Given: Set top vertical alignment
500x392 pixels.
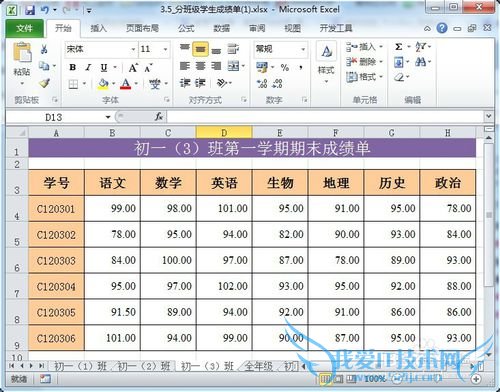Looking at the screenshot, I should pyautogui.click(x=185, y=49).
